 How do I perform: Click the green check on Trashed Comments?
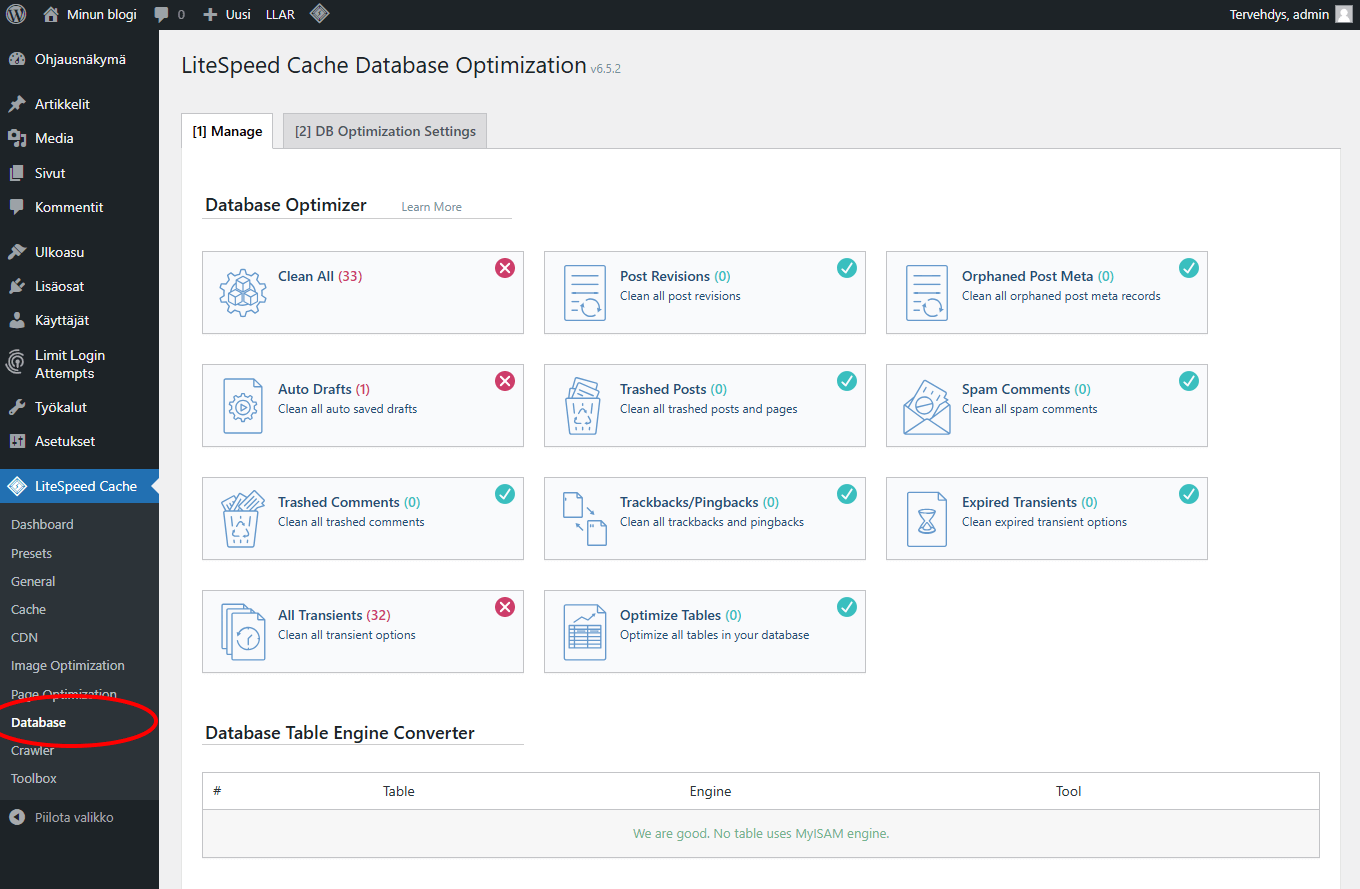coord(505,494)
